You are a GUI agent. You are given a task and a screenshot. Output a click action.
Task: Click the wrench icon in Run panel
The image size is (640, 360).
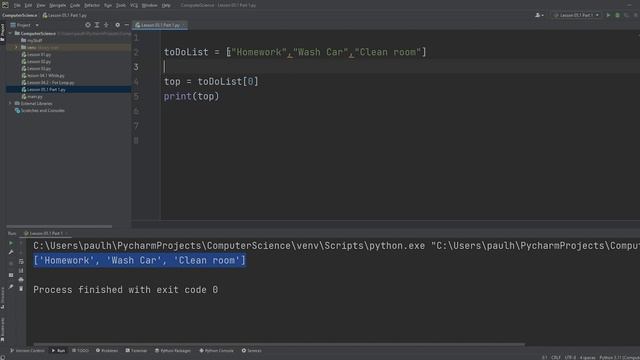coord(11,252)
